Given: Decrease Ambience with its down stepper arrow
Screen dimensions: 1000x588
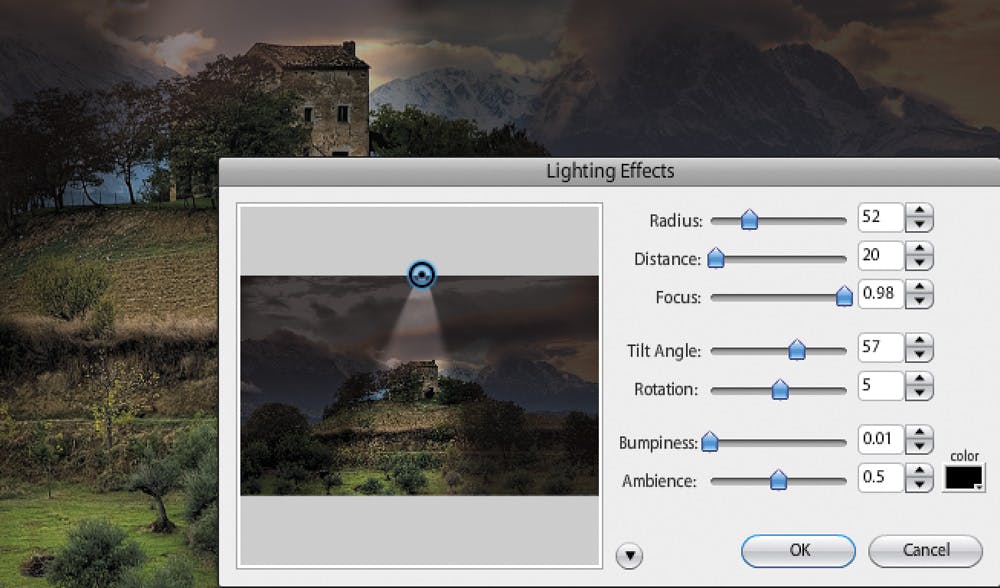Looking at the screenshot, I should 919,485.
